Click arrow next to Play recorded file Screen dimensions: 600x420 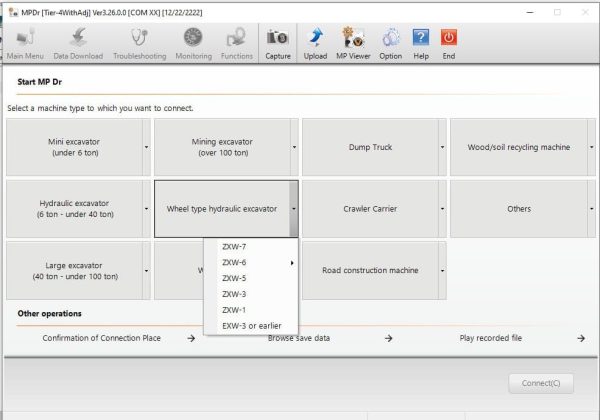point(581,338)
